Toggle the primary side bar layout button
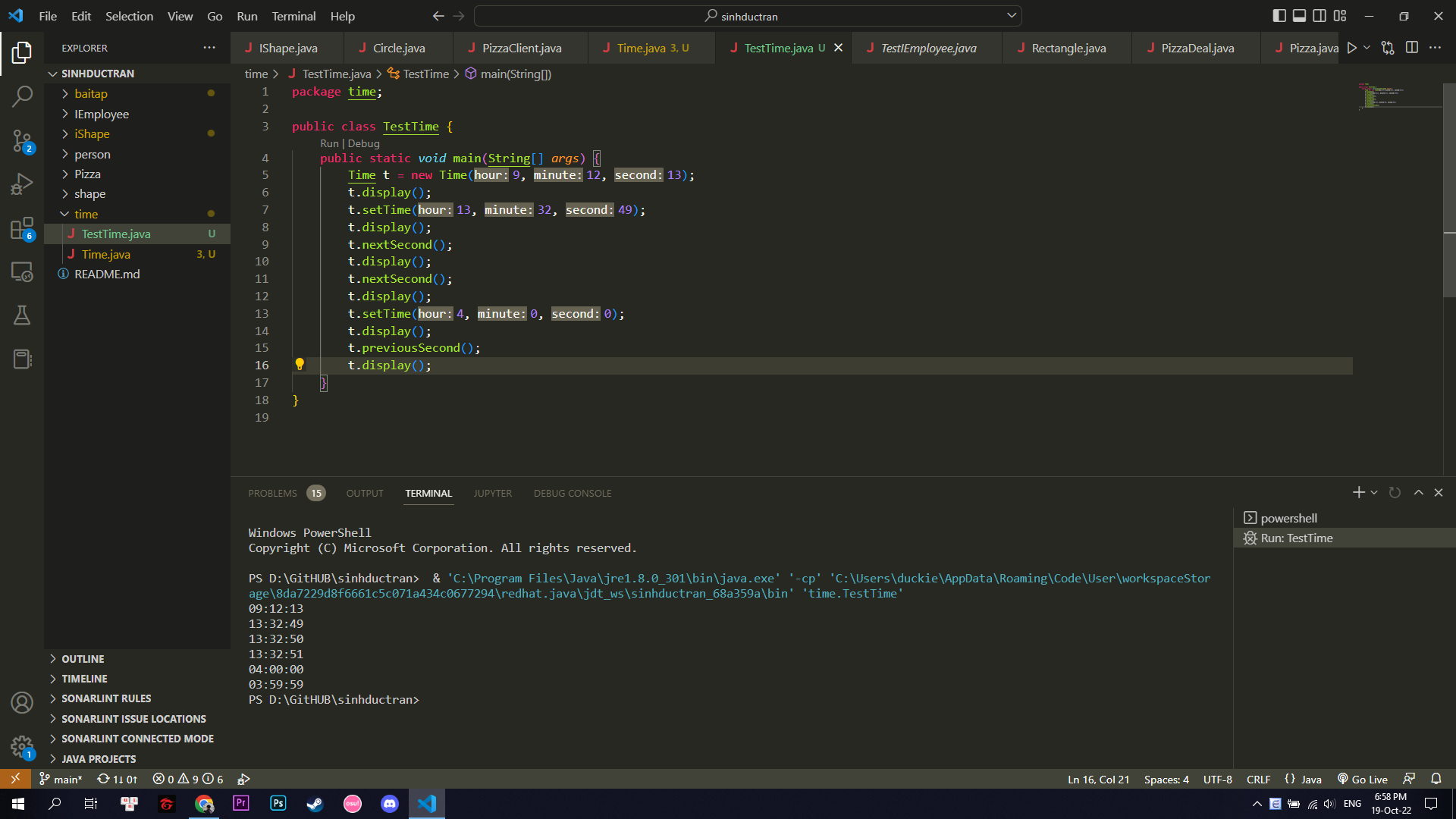Screen dimensions: 1456x819 pos(1279,16)
